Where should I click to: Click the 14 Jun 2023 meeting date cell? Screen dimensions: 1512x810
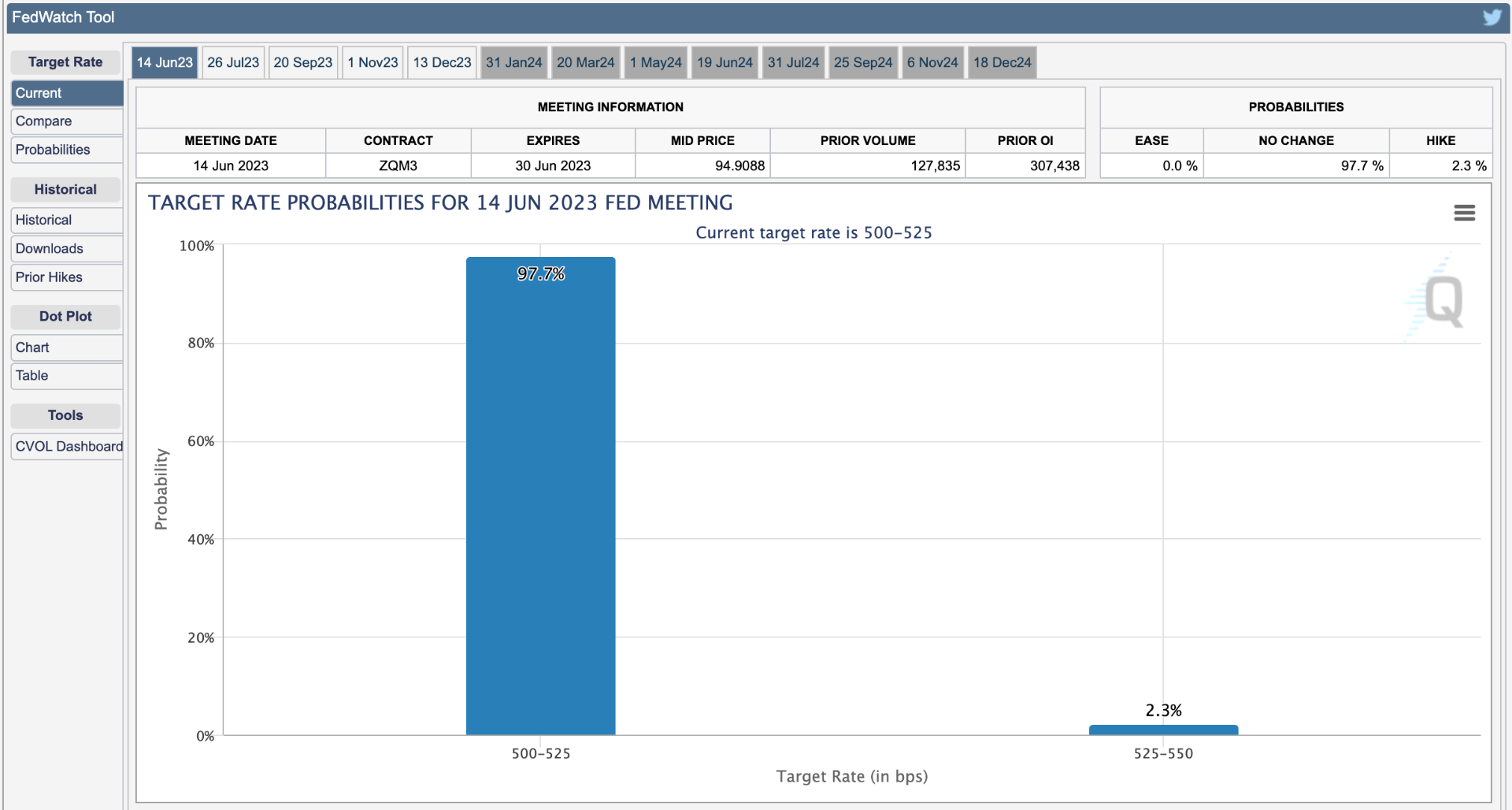coord(231,165)
